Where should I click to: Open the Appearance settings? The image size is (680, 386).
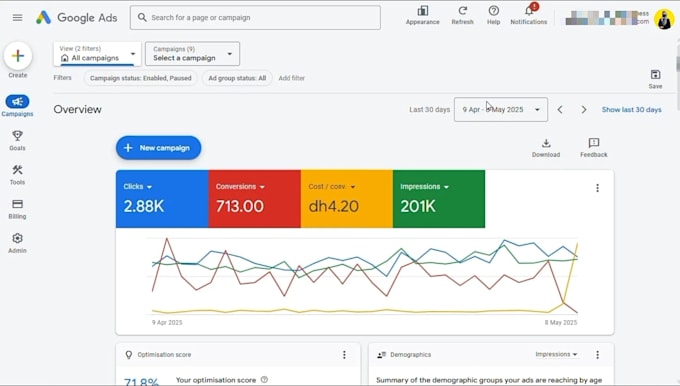point(422,15)
